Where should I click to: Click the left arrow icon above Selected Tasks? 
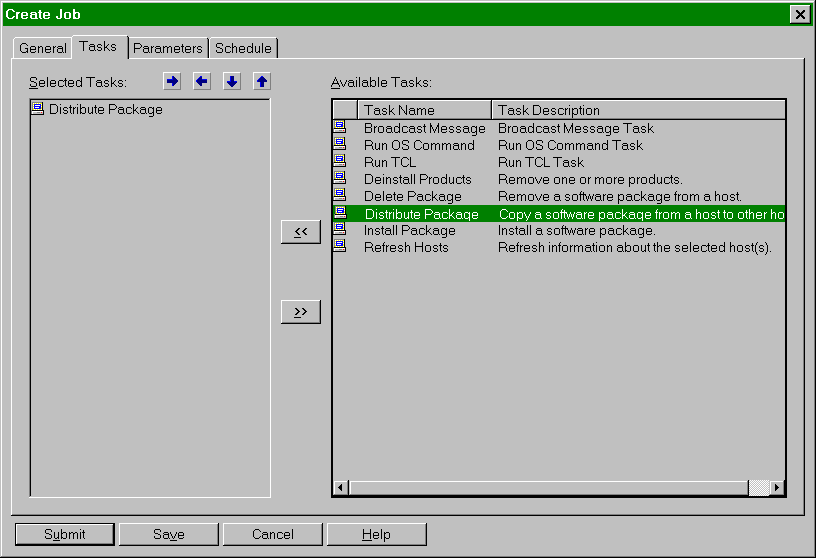[x=202, y=82]
